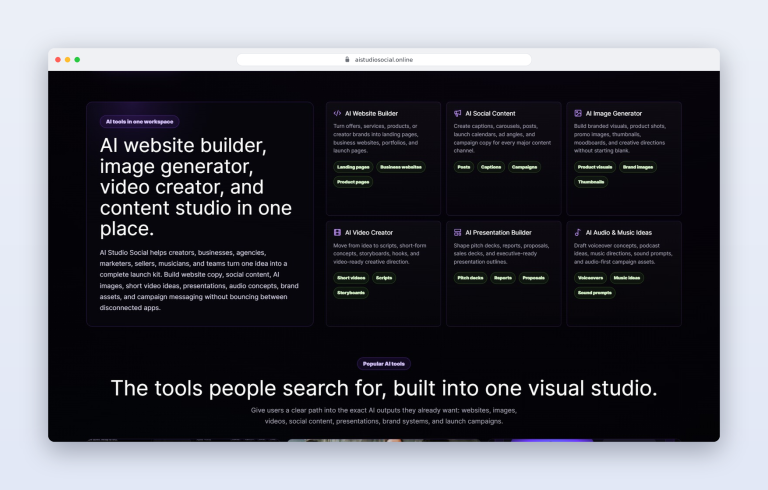Click the Popular AI tools badge
This screenshot has width=768, height=490.
[384, 364]
